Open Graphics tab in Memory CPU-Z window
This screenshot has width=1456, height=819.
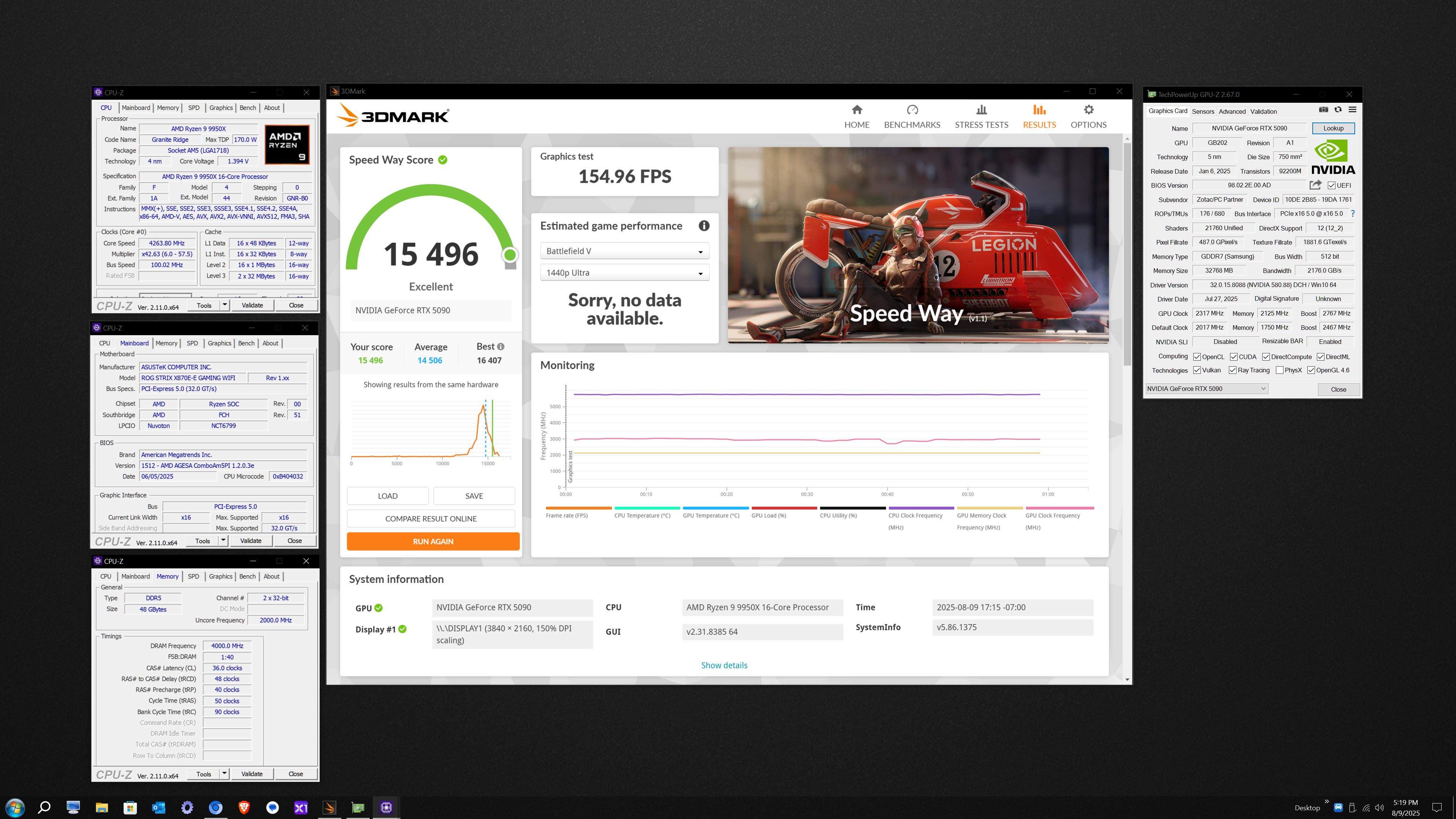pos(220,576)
